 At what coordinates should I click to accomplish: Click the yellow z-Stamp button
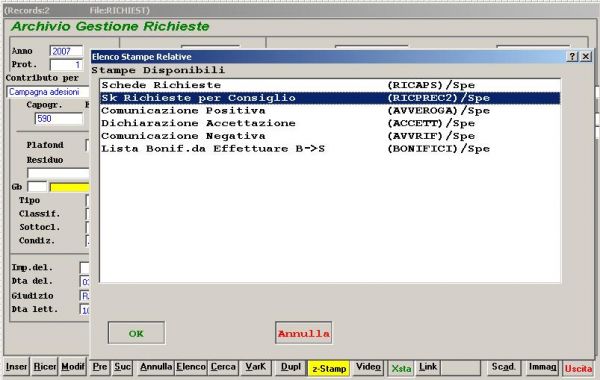tap(329, 369)
